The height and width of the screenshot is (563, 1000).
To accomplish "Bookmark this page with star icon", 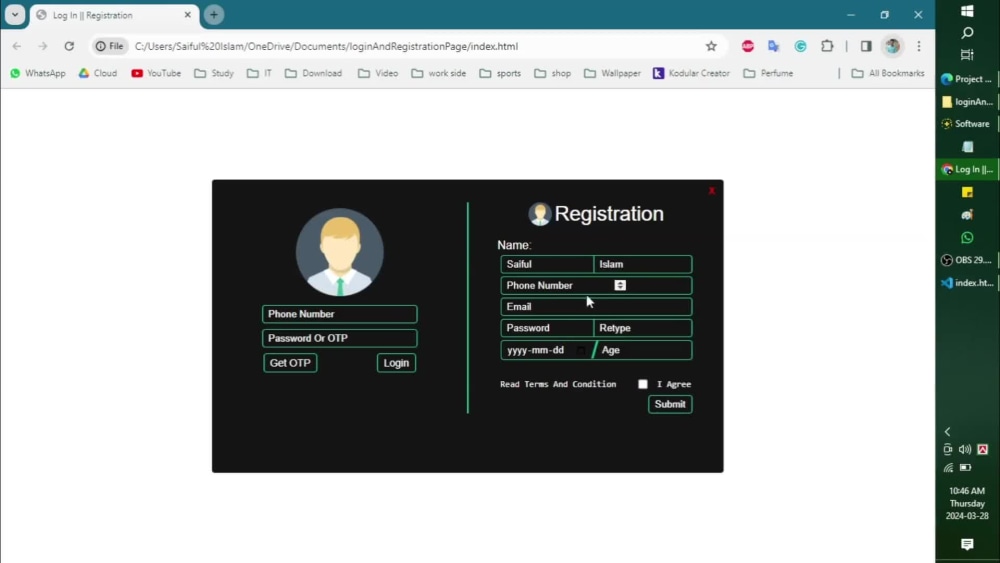I will (711, 46).
